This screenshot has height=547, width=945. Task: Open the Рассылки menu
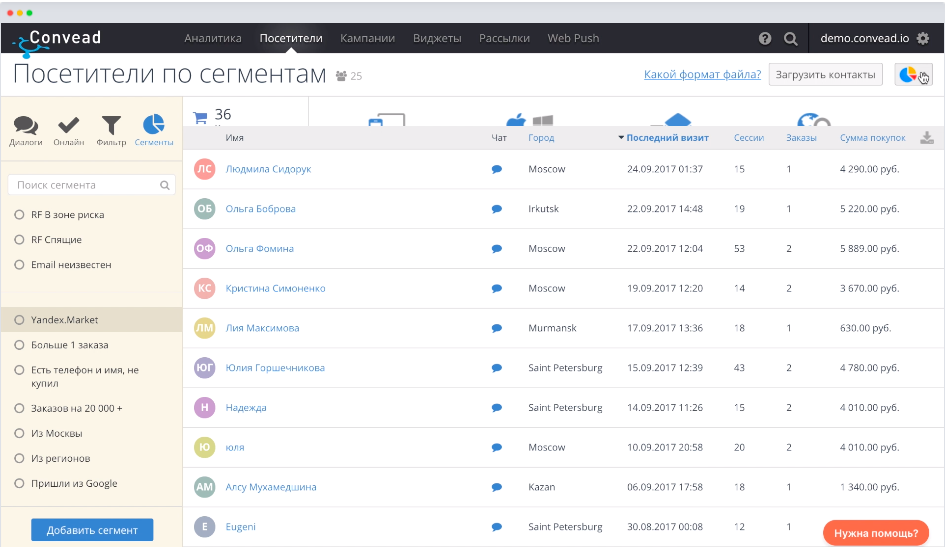point(504,39)
